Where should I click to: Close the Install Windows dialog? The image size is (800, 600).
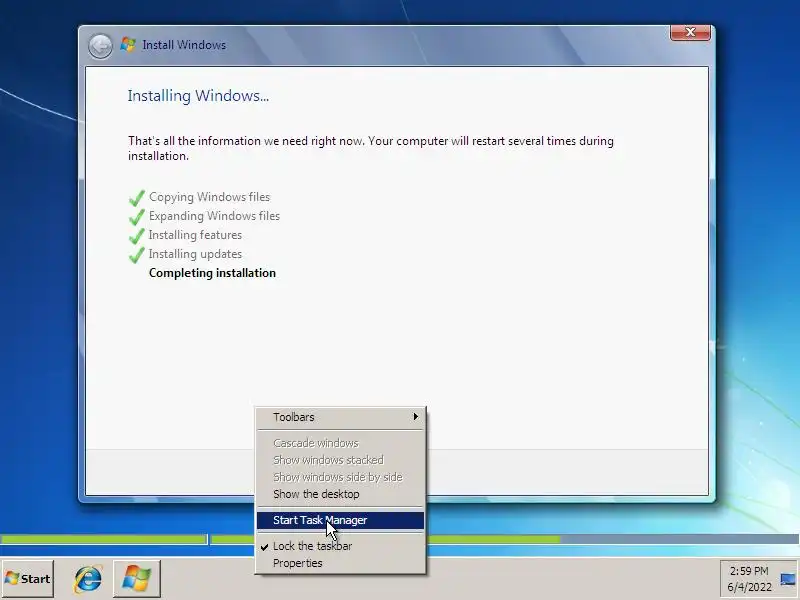point(690,32)
